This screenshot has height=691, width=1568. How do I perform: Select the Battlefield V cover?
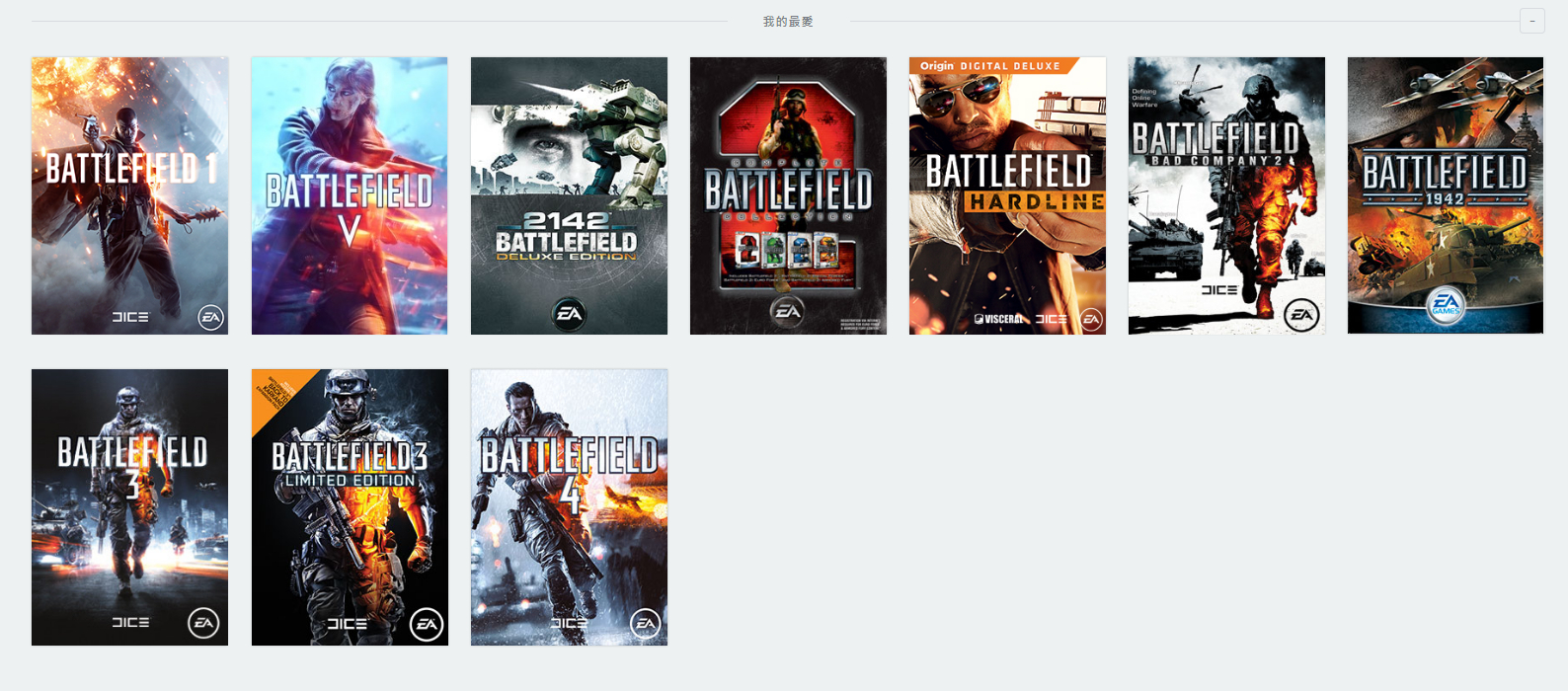point(350,195)
